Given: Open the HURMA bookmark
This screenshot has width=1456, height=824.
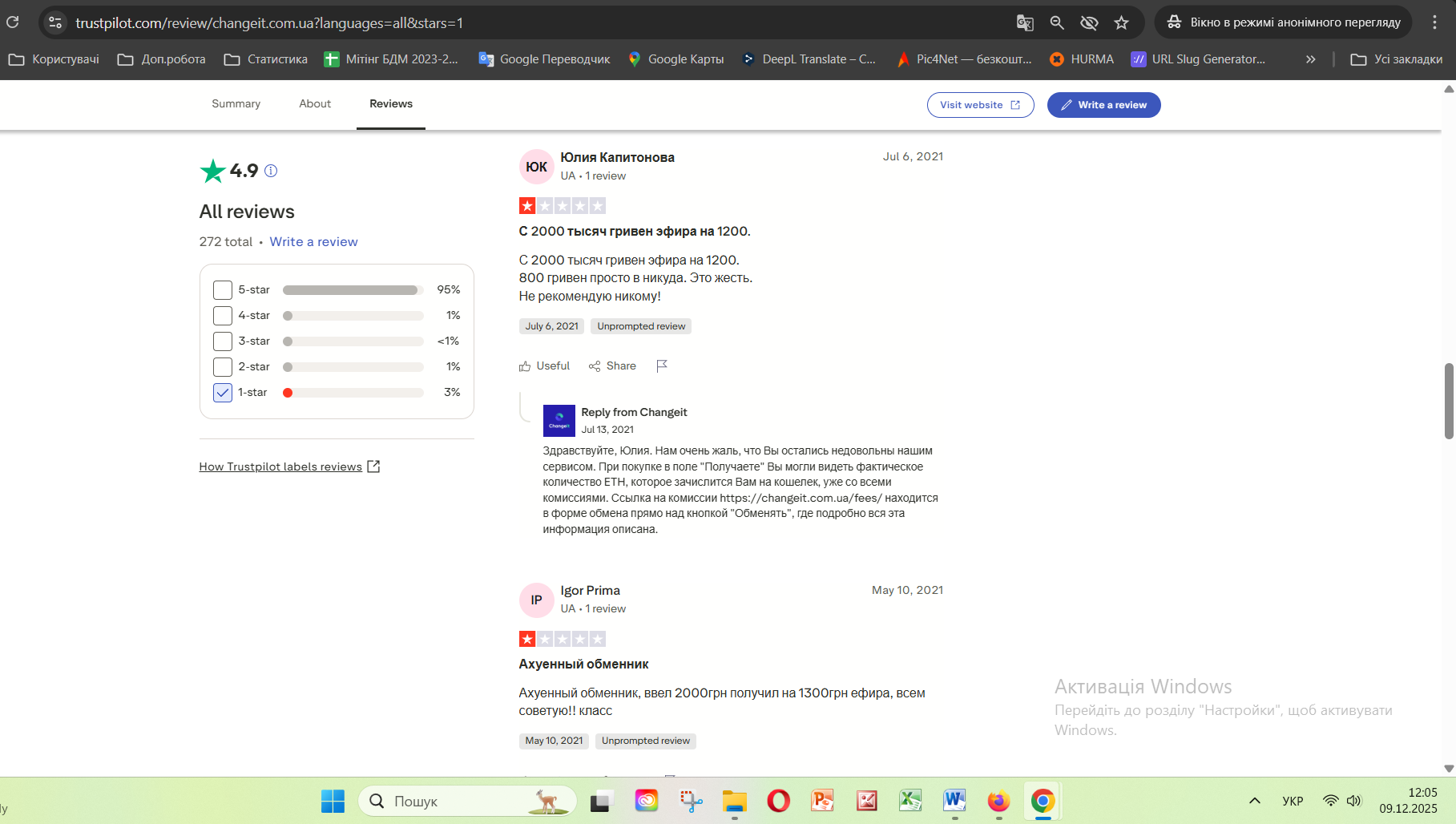Looking at the screenshot, I should click(x=1082, y=59).
